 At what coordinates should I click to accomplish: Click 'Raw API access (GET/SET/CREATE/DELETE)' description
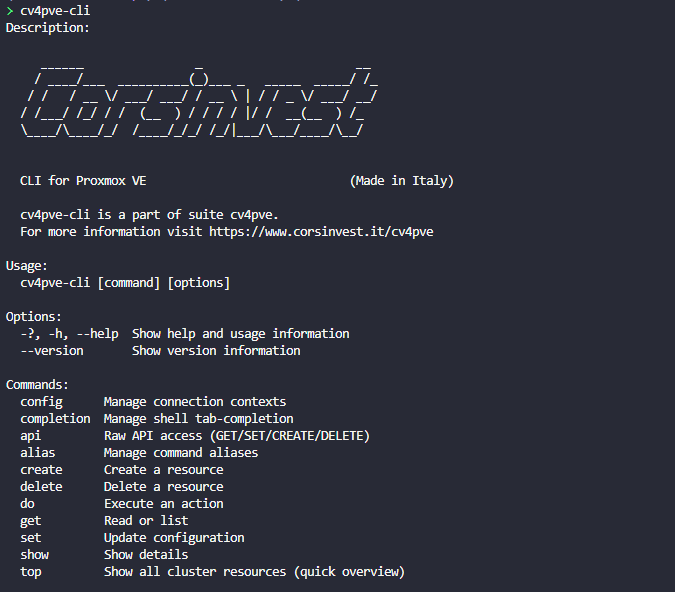237,436
